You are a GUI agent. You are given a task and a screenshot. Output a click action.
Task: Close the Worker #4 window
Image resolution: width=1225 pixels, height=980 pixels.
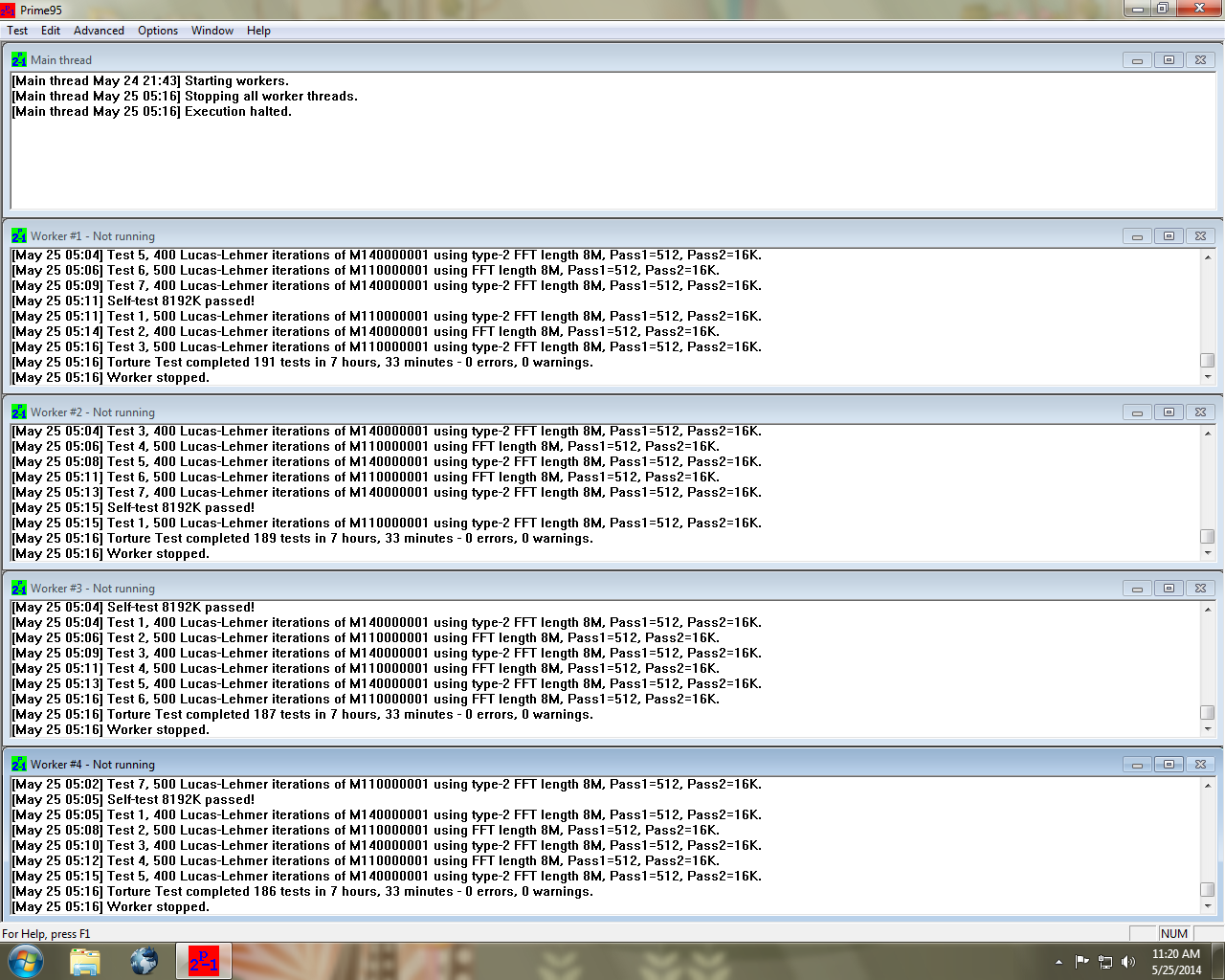(x=1200, y=764)
